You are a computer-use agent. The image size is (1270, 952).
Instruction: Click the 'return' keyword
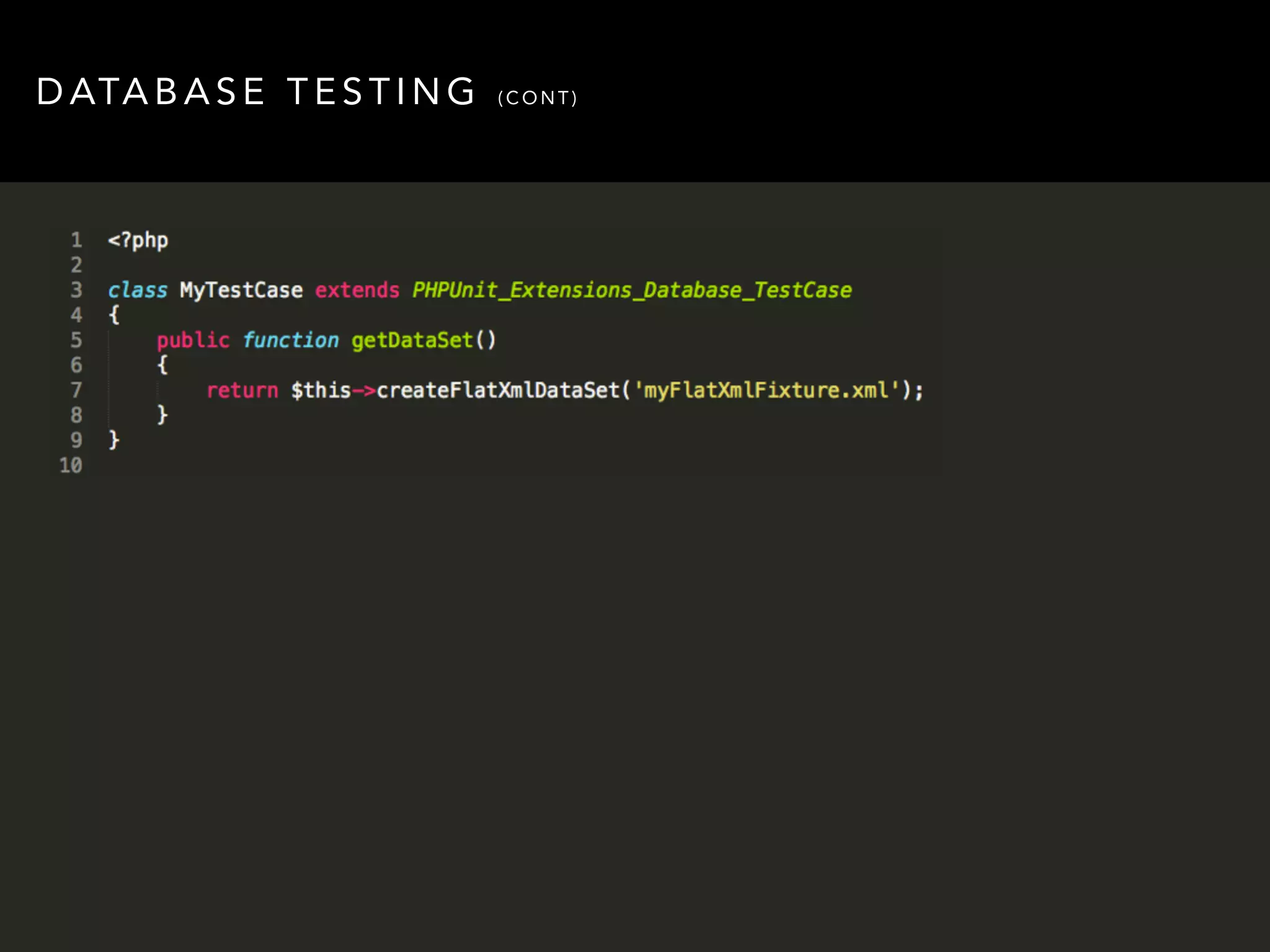[242, 390]
